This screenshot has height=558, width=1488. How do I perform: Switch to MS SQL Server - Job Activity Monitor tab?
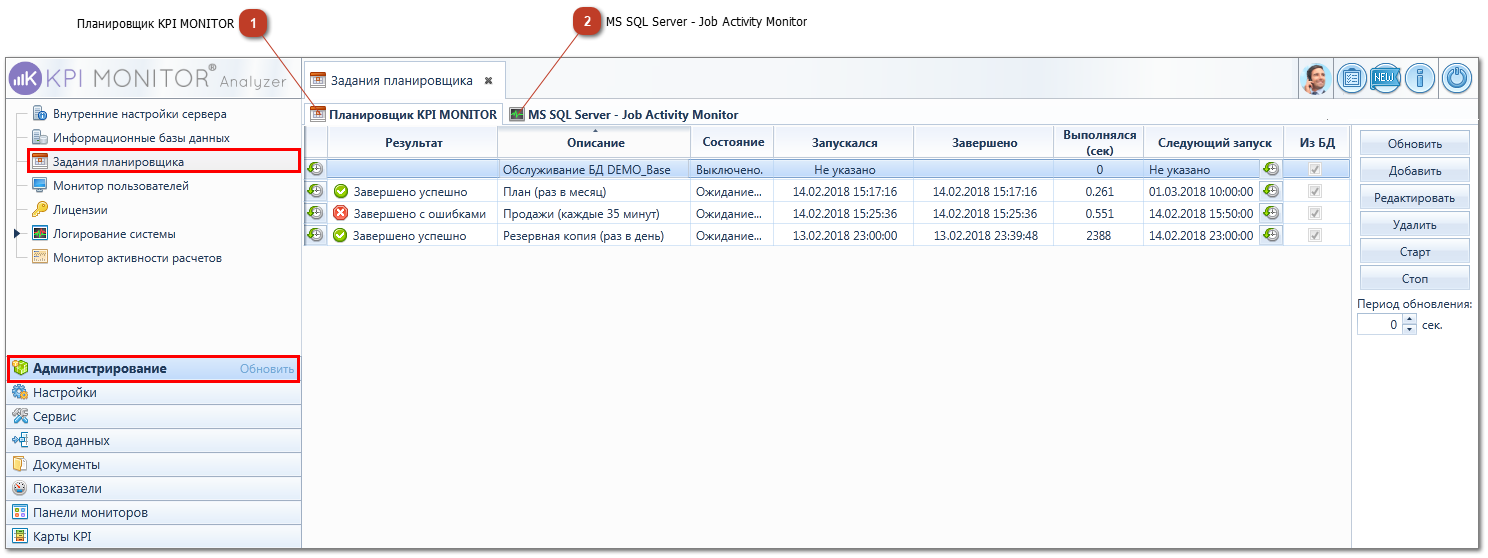pos(624,115)
